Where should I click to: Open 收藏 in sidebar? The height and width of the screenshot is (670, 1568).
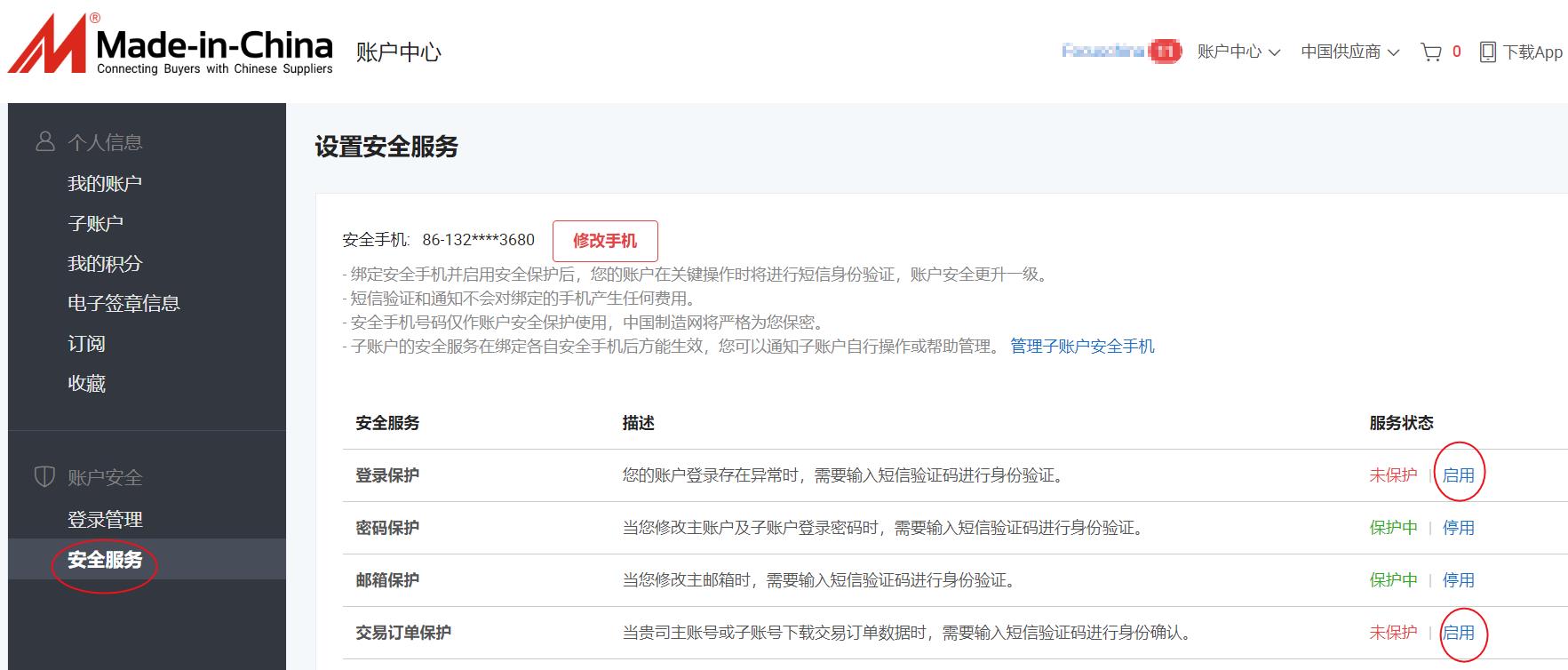86,384
